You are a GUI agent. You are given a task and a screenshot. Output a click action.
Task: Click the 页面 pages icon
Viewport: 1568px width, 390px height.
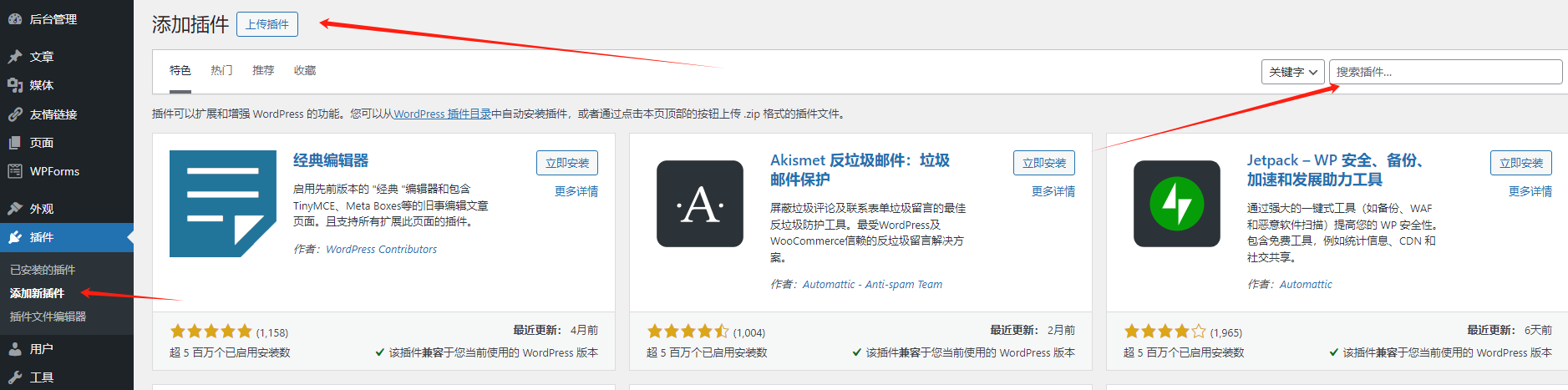(x=15, y=143)
